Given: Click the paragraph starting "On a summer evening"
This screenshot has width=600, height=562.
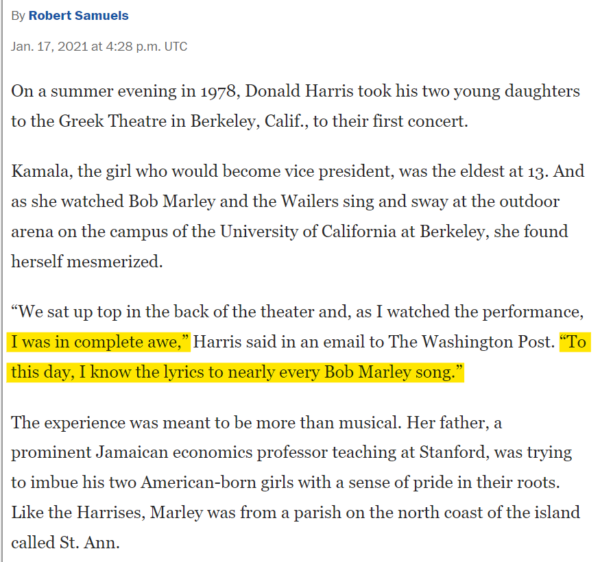Looking at the screenshot, I should (x=295, y=106).
